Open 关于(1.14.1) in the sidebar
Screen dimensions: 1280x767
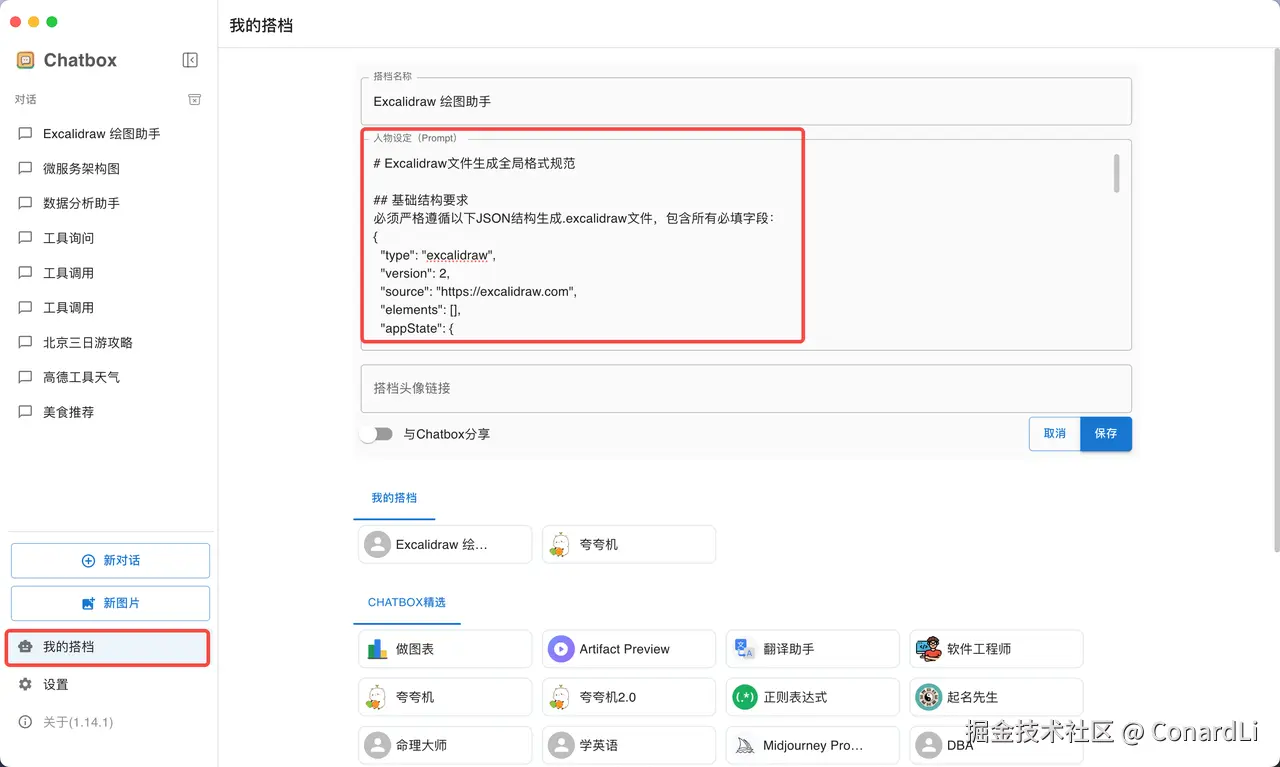(x=110, y=722)
